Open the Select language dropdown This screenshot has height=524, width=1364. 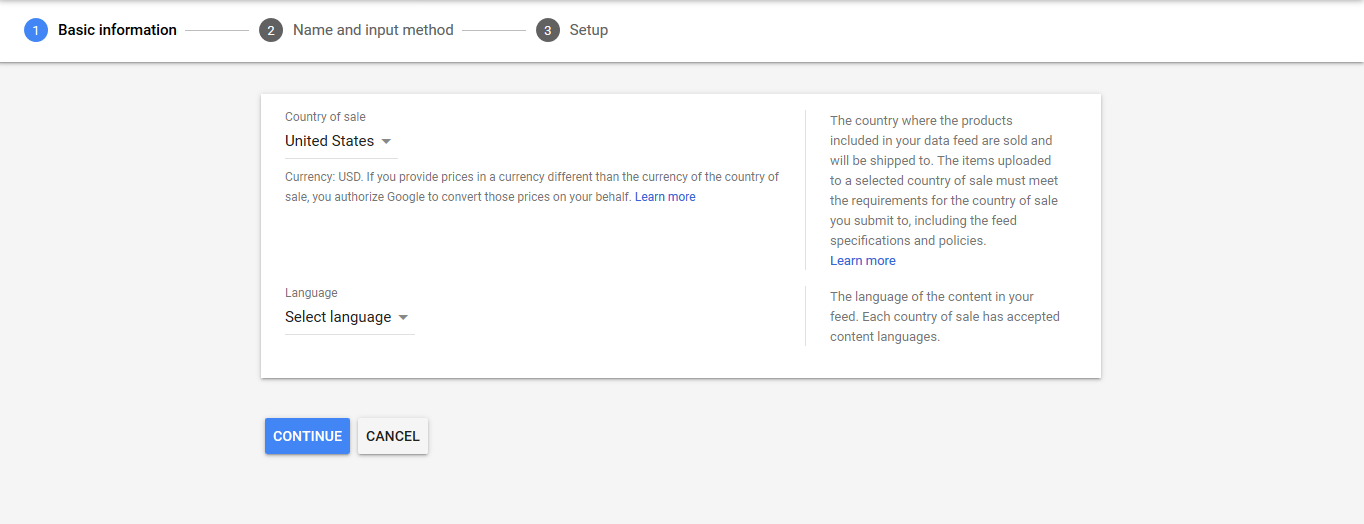tap(339, 317)
